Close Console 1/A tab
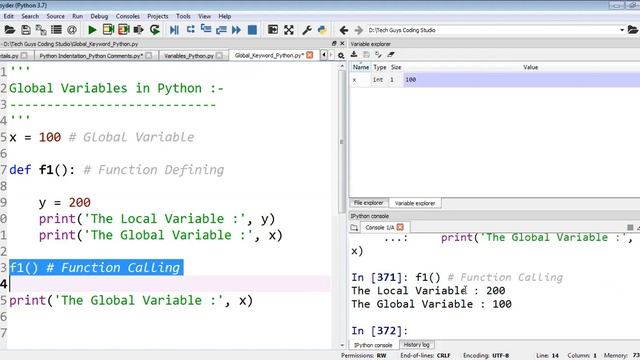The height and width of the screenshot is (360, 640). click(400, 227)
